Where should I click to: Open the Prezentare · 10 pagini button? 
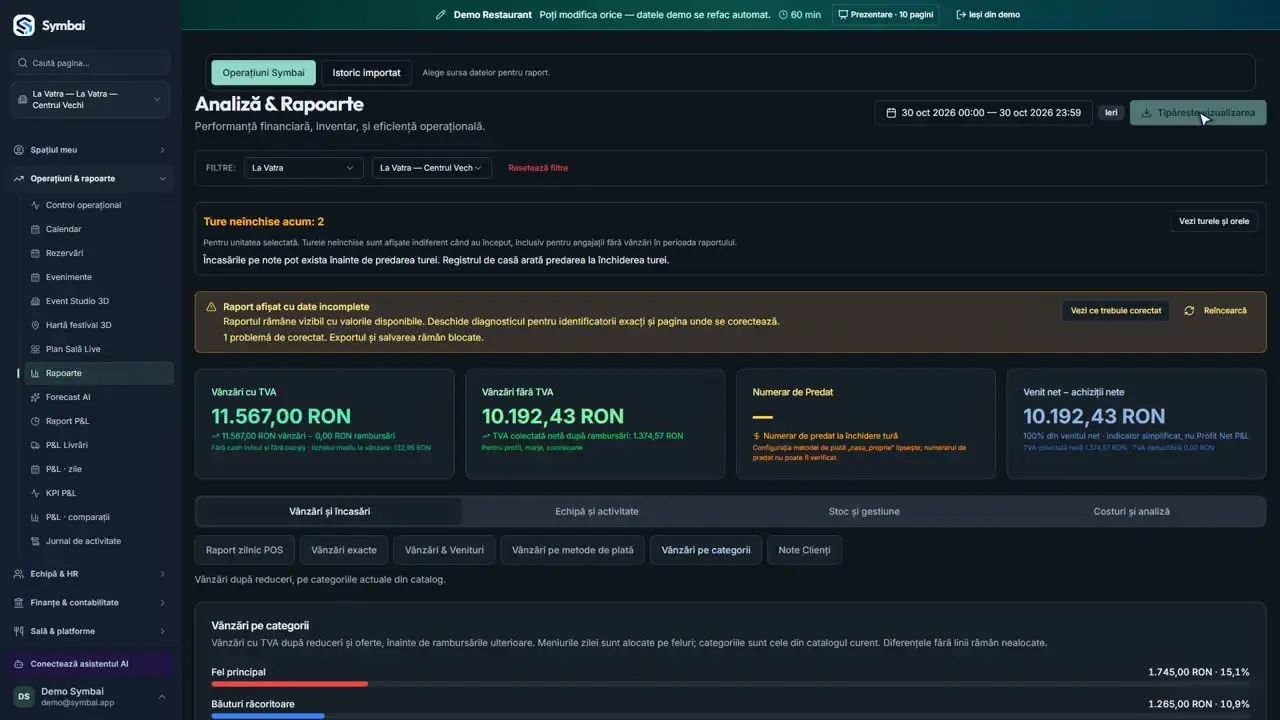click(885, 15)
